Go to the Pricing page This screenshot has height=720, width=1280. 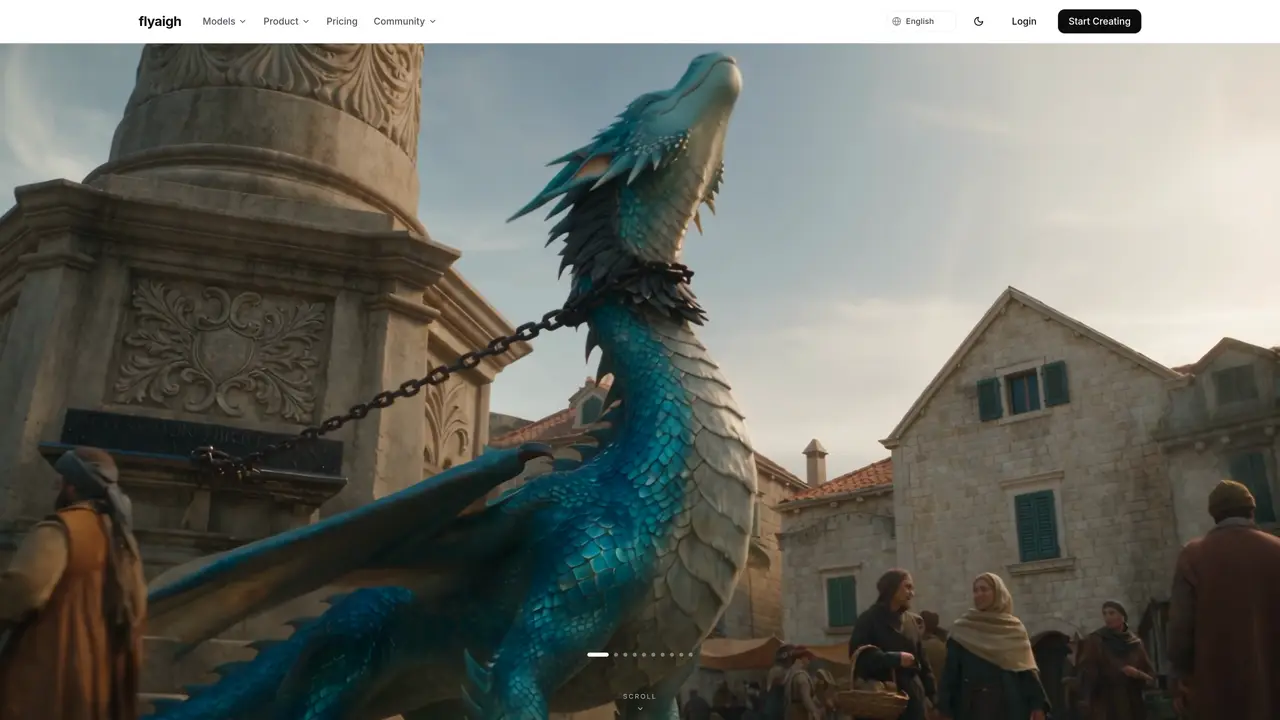coord(342,21)
